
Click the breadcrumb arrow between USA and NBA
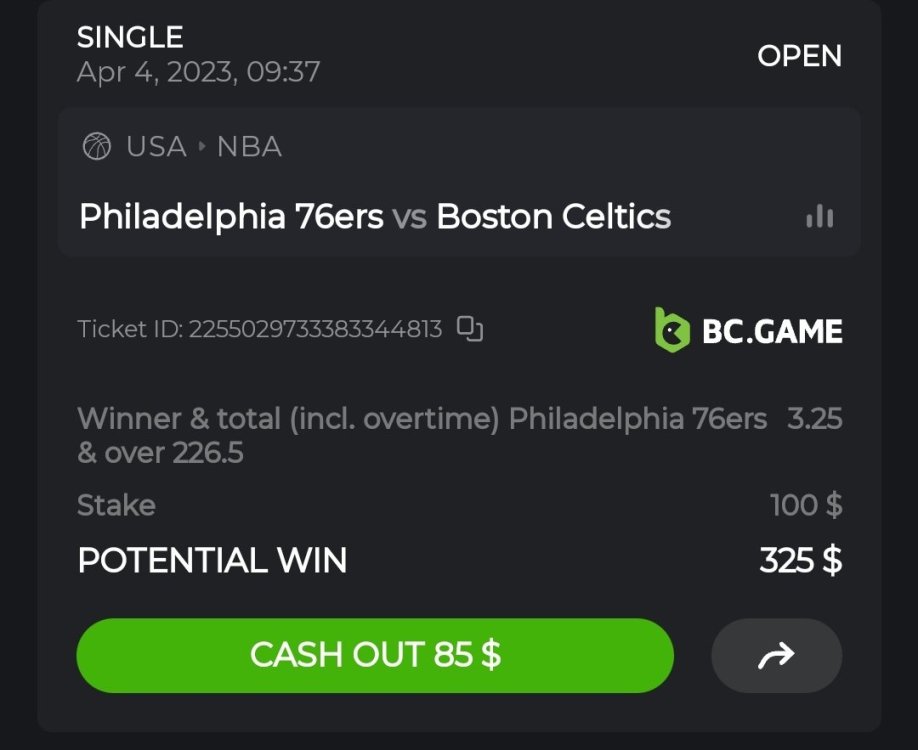202,147
